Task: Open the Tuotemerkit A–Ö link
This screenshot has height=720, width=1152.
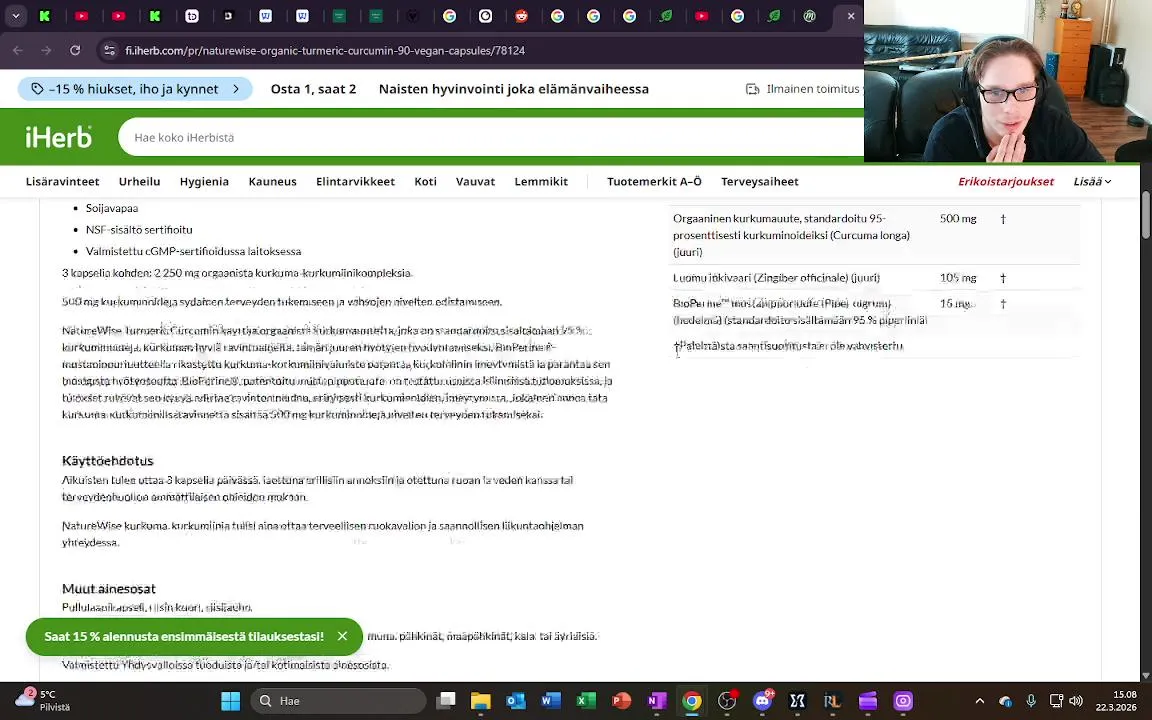Action: tap(654, 181)
